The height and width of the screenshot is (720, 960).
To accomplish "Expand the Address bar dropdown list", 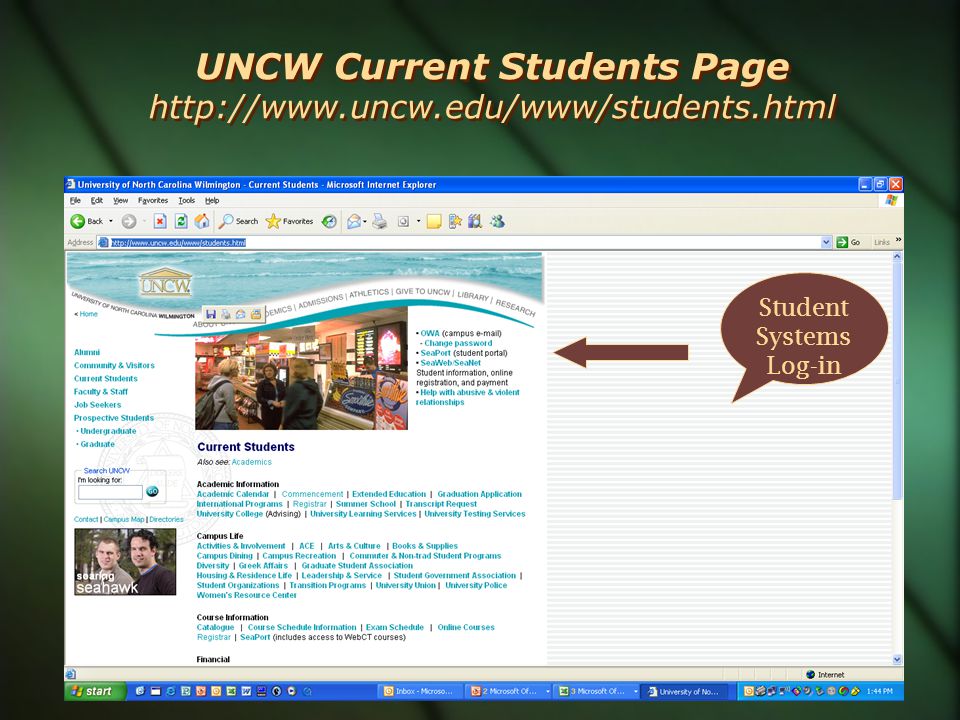I will click(826, 242).
